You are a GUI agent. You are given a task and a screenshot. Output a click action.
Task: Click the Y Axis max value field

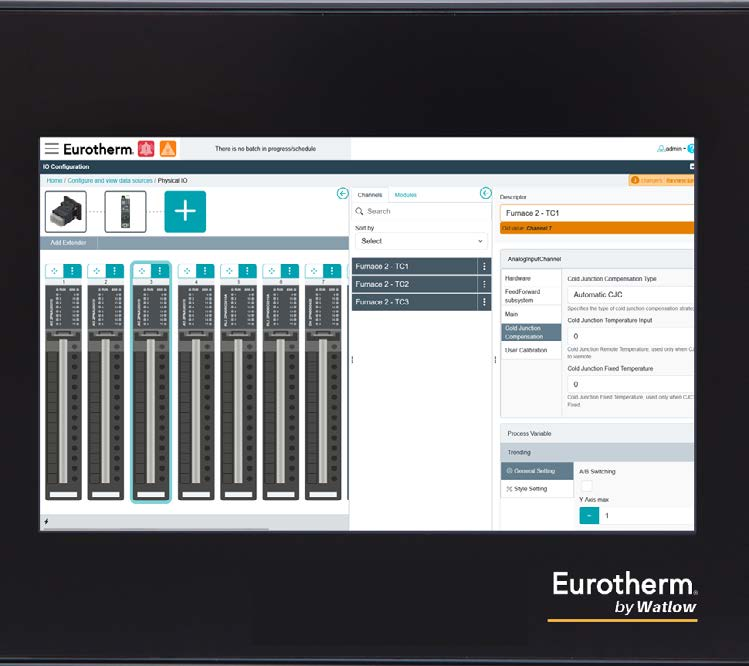[x=647, y=516]
